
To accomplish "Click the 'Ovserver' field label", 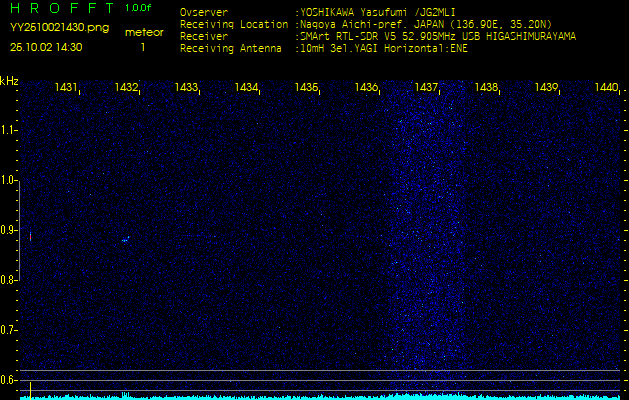I will point(204,12).
